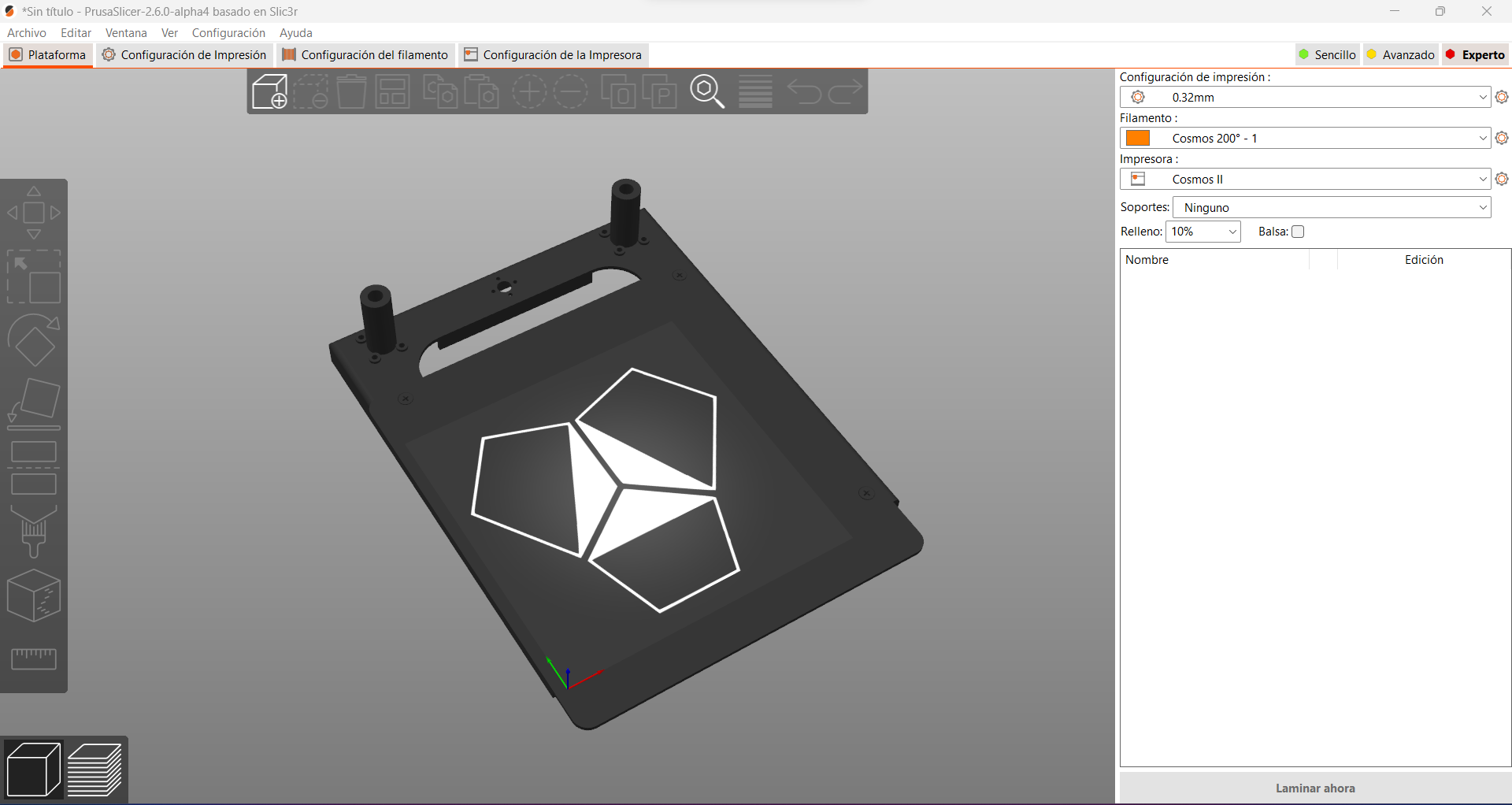Click the Add object cube icon
This screenshot has height=805, width=1512.
tap(270, 91)
